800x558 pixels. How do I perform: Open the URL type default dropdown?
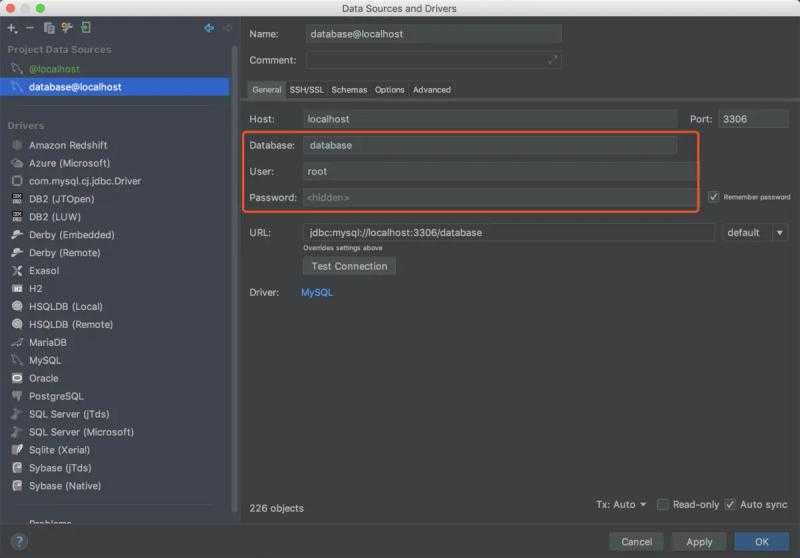point(755,233)
